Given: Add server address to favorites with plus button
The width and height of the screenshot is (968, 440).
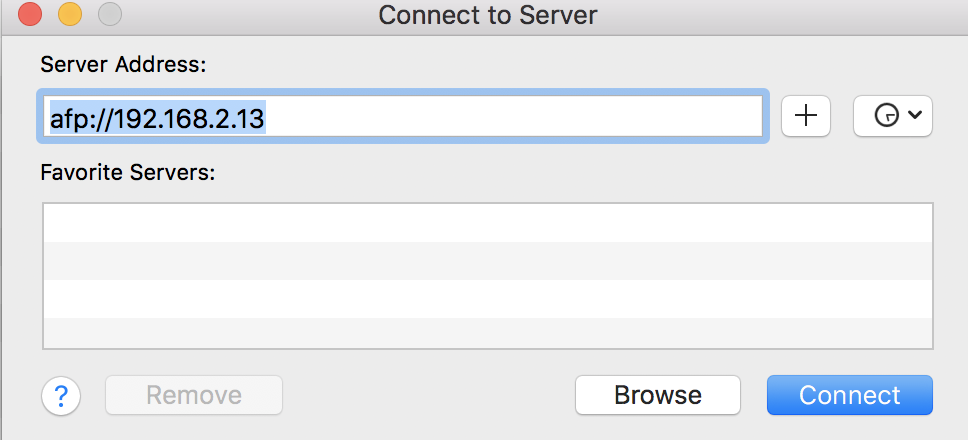Looking at the screenshot, I should coord(806,115).
